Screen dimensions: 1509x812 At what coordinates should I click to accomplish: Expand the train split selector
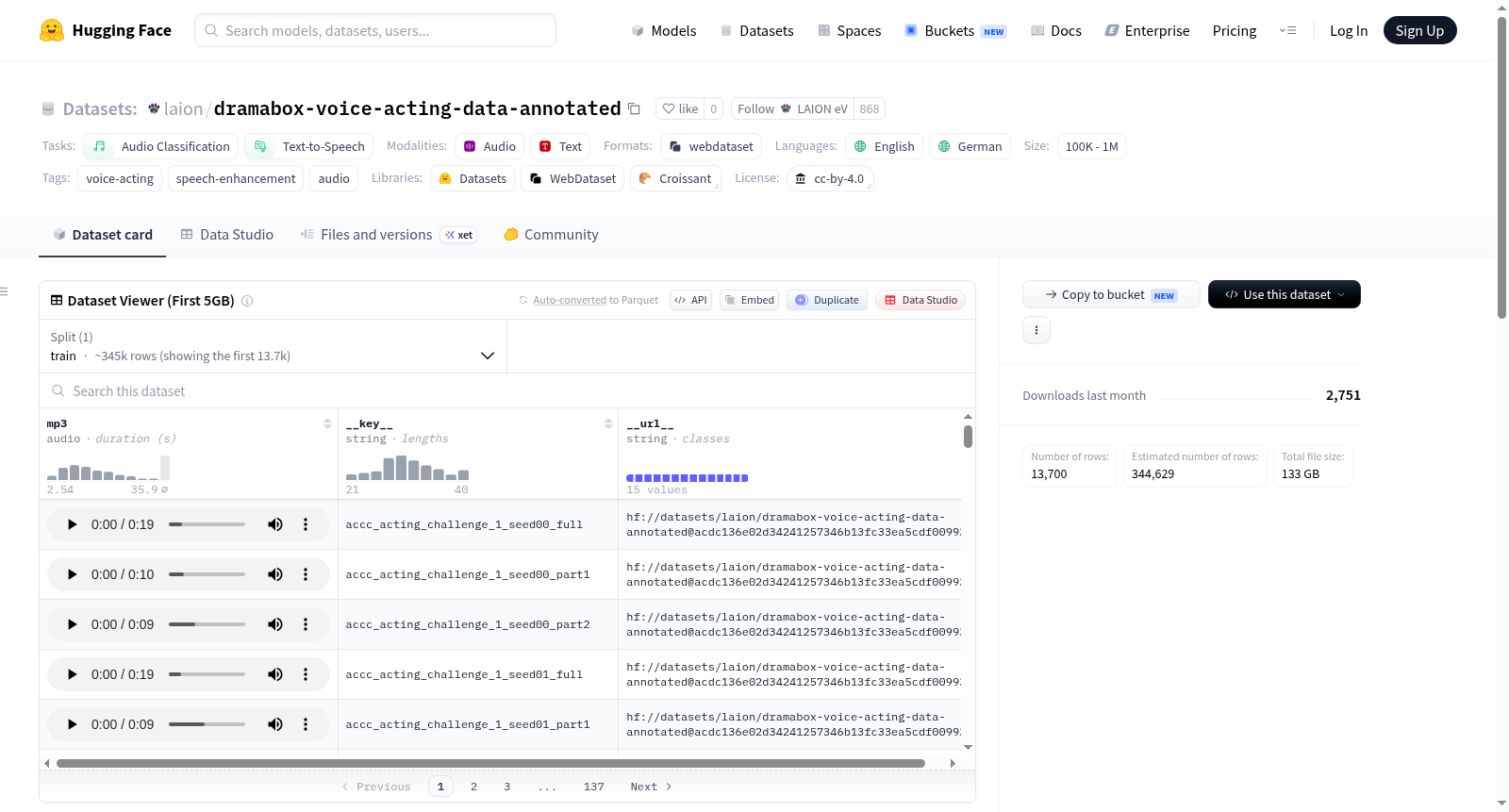coord(274,346)
